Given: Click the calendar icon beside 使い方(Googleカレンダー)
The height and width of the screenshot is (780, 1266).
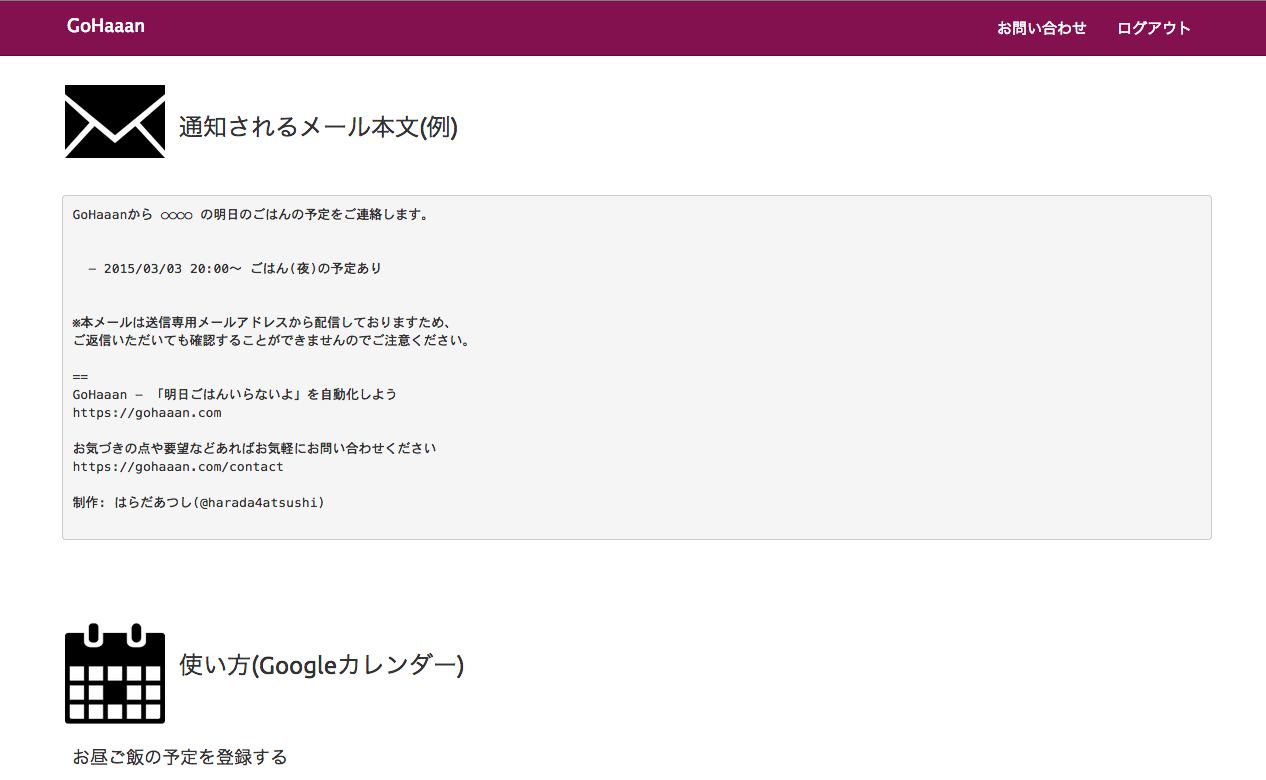Looking at the screenshot, I should click(x=114, y=674).
